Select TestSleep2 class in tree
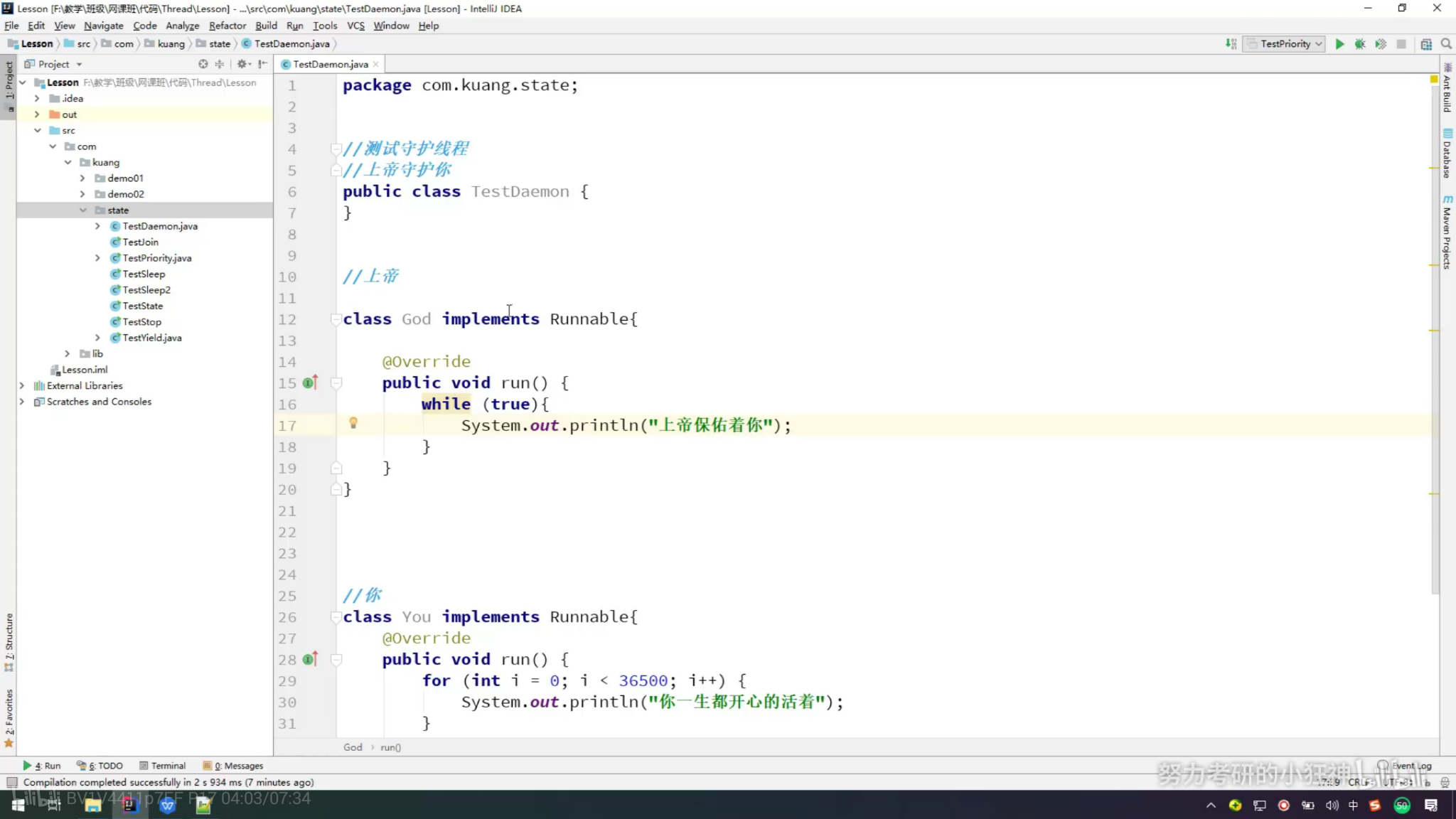1456x819 pixels. click(146, 290)
